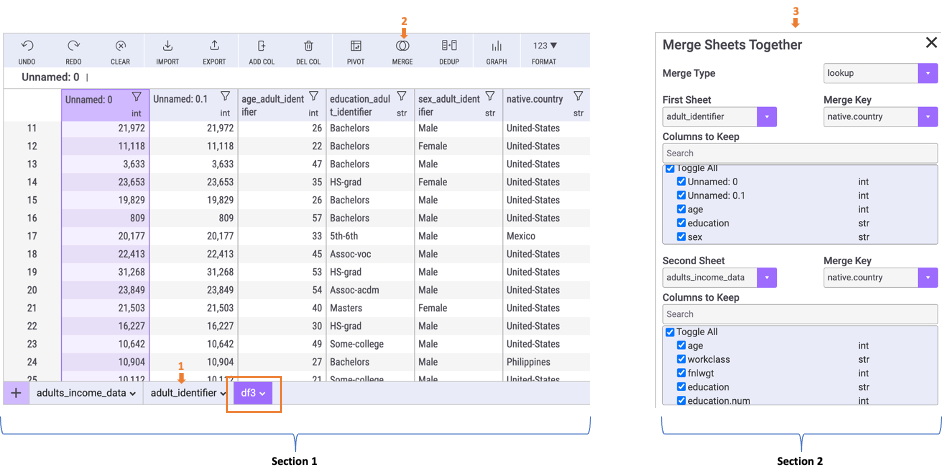Click the Format number button

coord(544,46)
